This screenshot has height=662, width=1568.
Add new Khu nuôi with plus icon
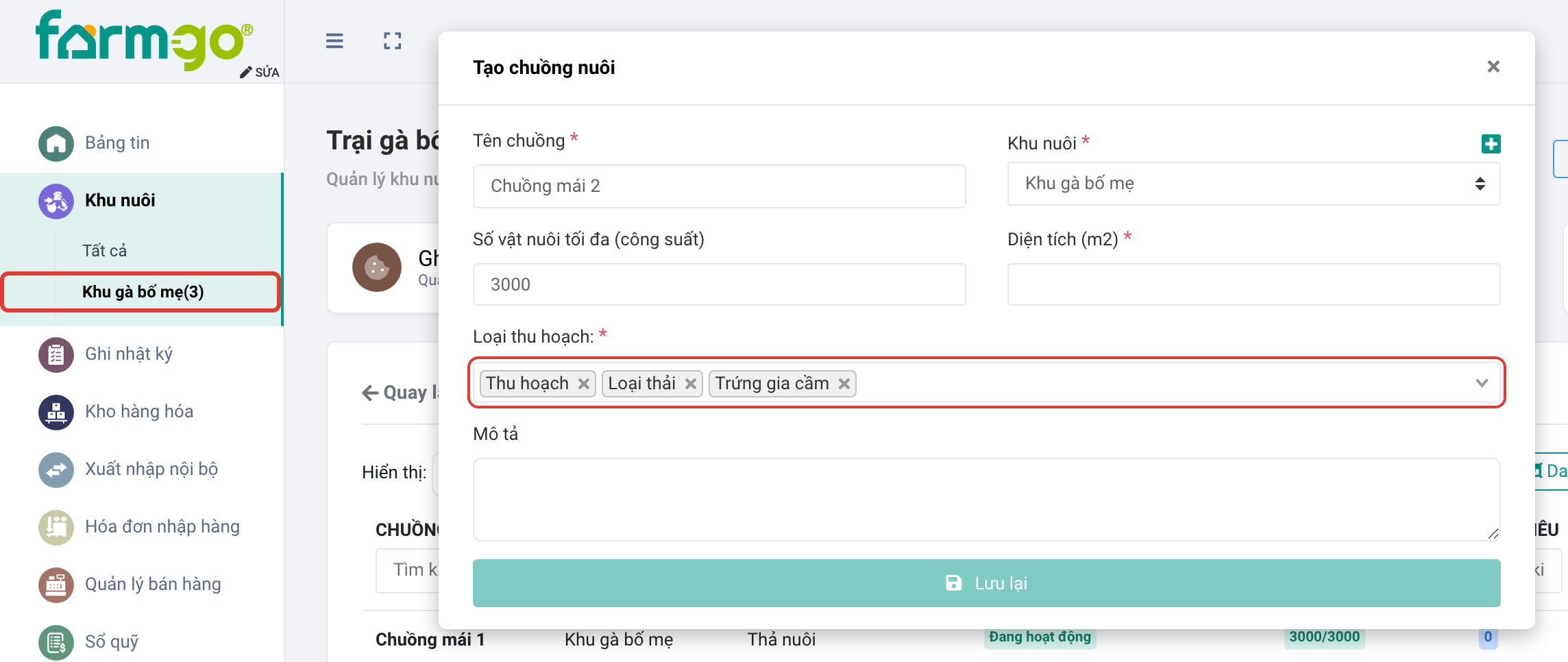click(x=1491, y=144)
